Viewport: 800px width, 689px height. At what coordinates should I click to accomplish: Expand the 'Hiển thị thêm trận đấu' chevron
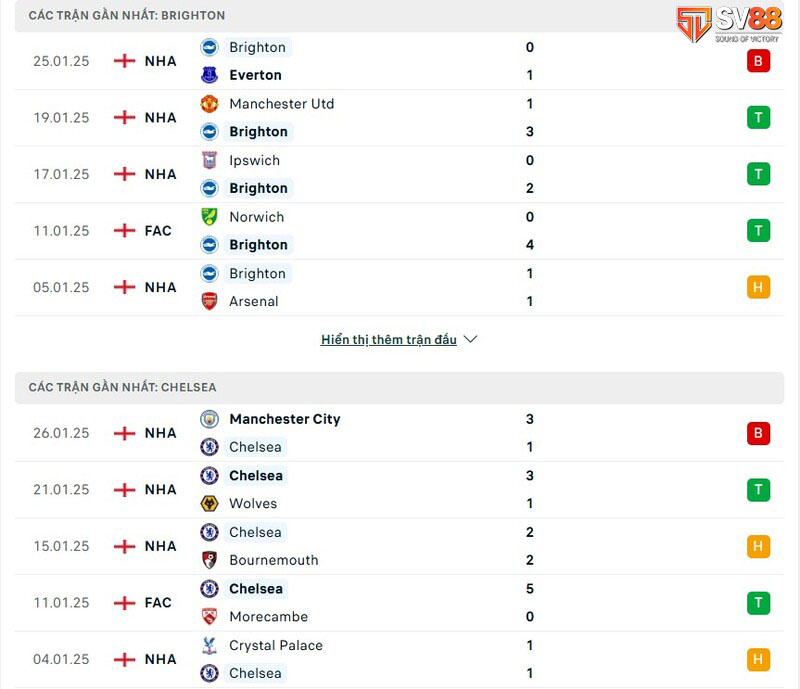[x=470, y=339]
